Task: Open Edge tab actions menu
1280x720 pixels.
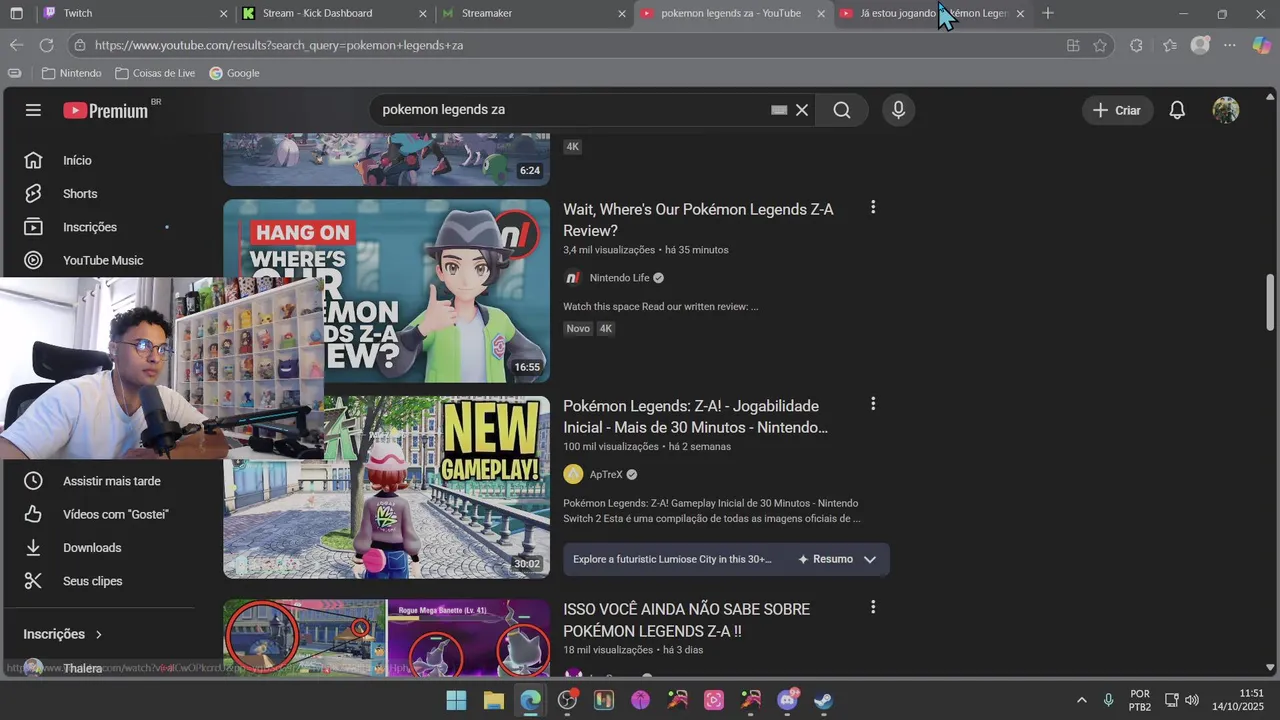Action: (16, 13)
